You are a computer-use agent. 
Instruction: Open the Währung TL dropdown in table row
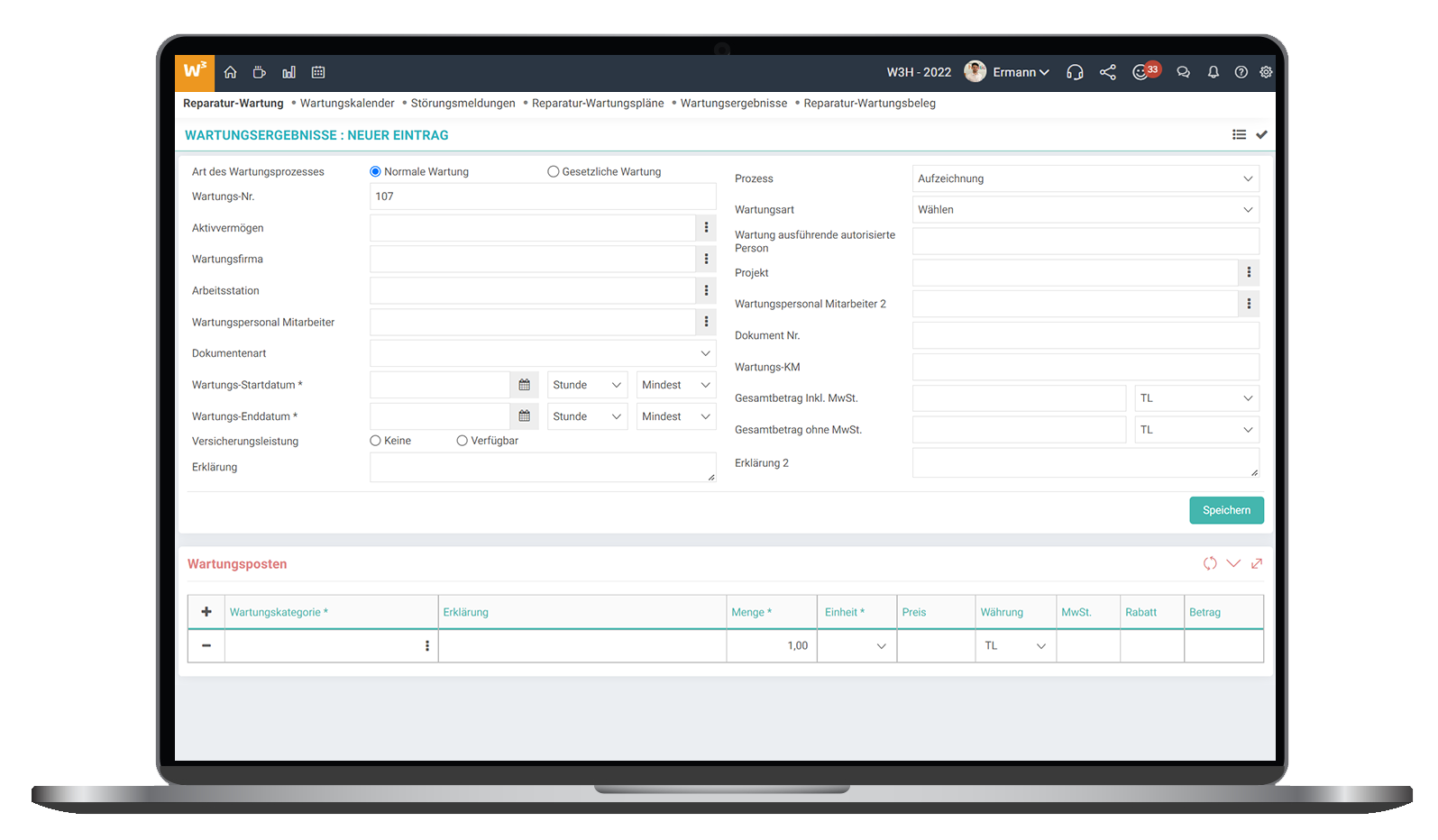(x=1015, y=646)
